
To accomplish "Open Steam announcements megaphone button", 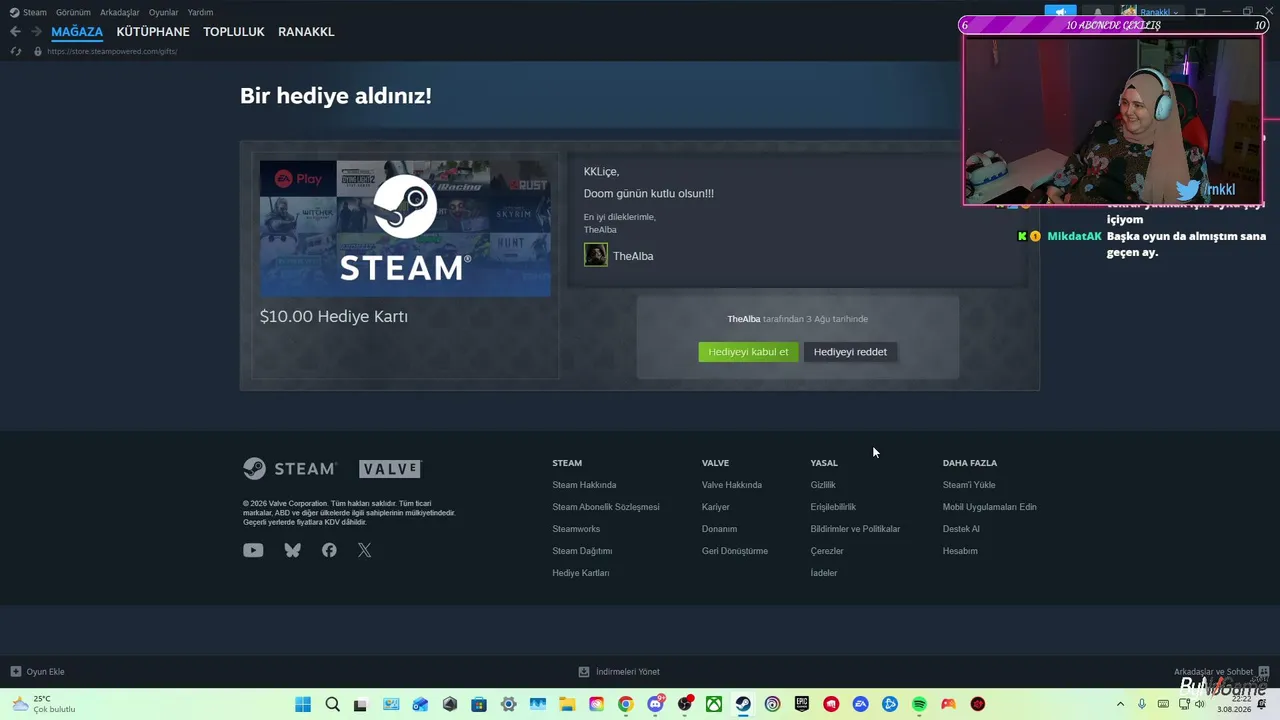I will click(1061, 12).
